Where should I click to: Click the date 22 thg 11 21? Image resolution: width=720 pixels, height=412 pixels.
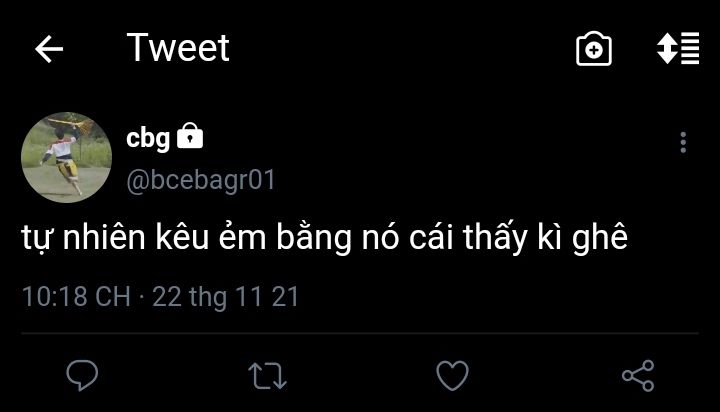[225, 297]
